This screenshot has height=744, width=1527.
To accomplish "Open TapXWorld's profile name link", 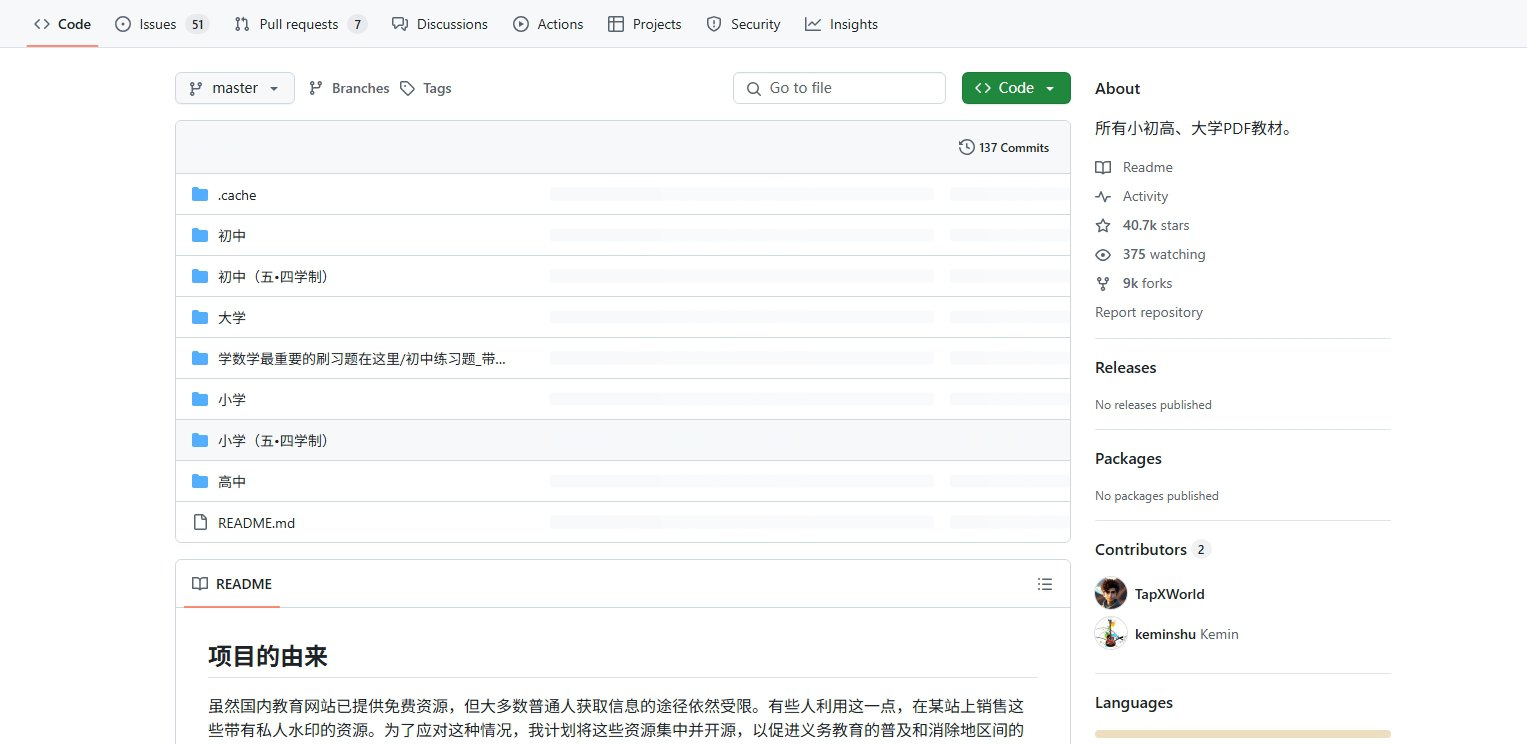I will pos(1170,594).
